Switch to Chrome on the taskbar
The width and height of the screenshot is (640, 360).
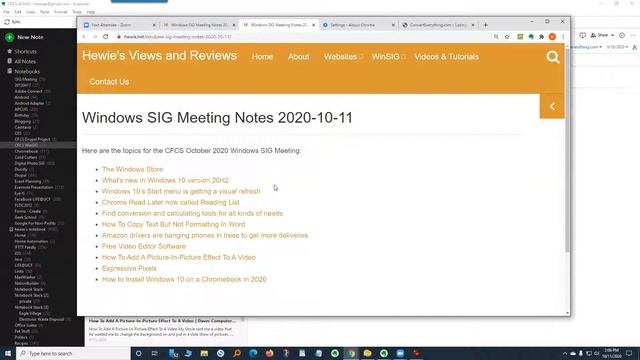click(x=351, y=353)
